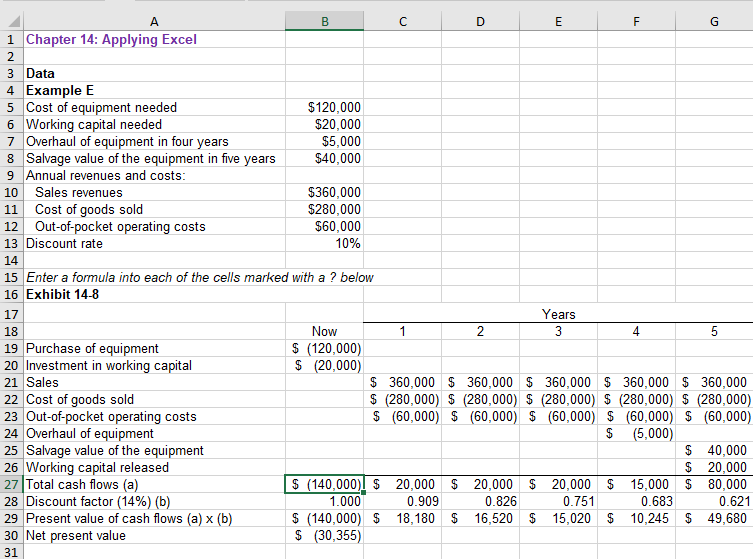Select column F header
The image size is (753, 559).
(636, 22)
